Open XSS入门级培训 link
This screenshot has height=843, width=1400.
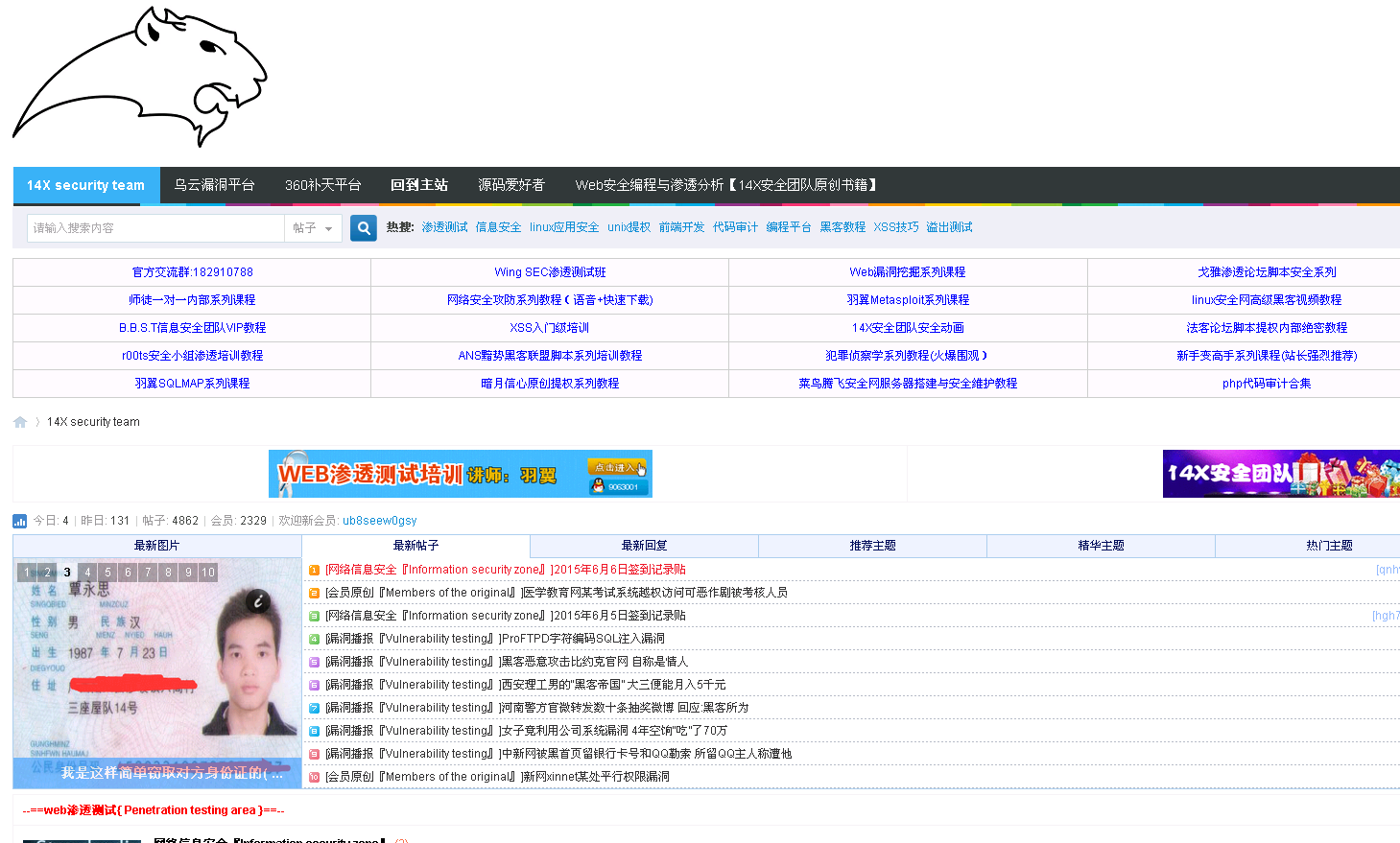(x=550, y=328)
